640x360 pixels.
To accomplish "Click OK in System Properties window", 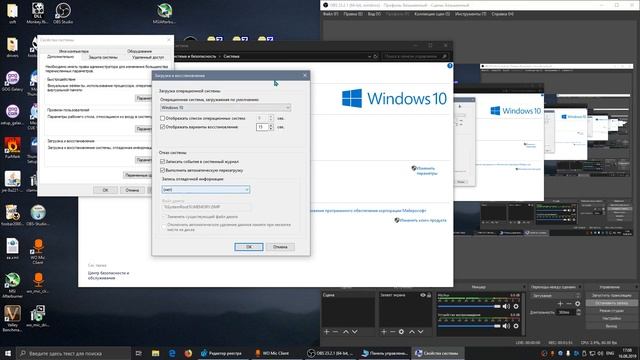I will coord(105,190).
